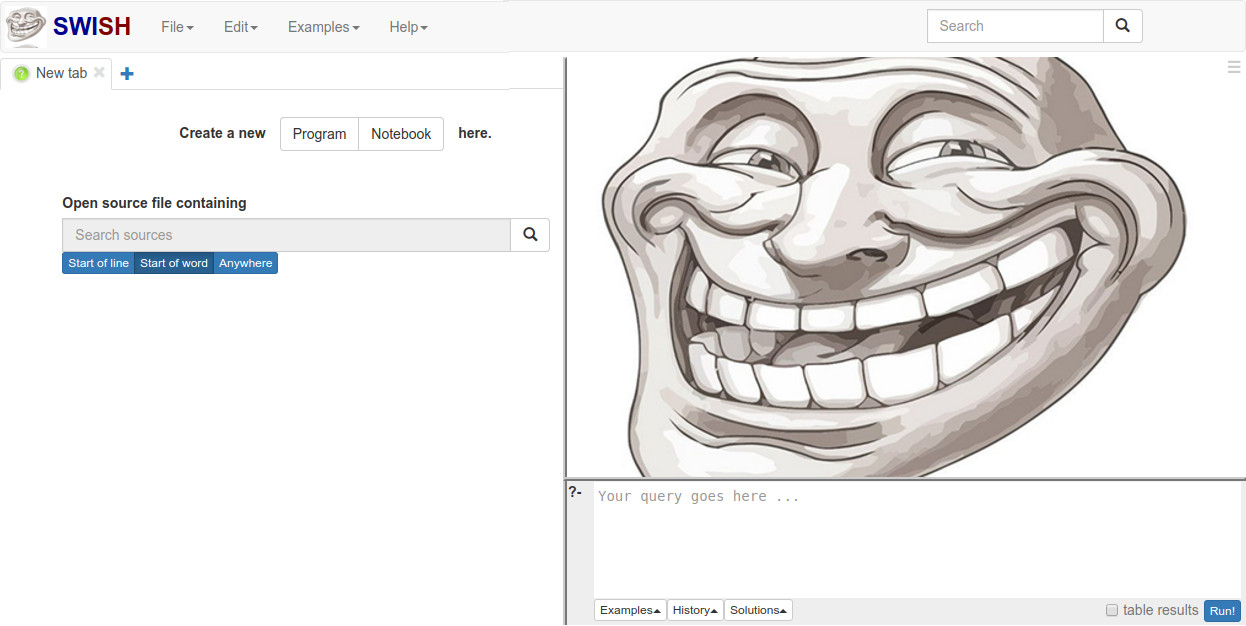This screenshot has height=626, width=1246.
Task: Open the hamburger menu above the answer pane
Action: [x=1234, y=67]
